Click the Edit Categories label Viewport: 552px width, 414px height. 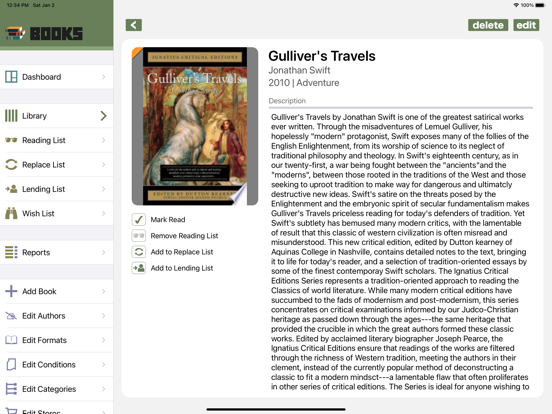[x=49, y=389]
